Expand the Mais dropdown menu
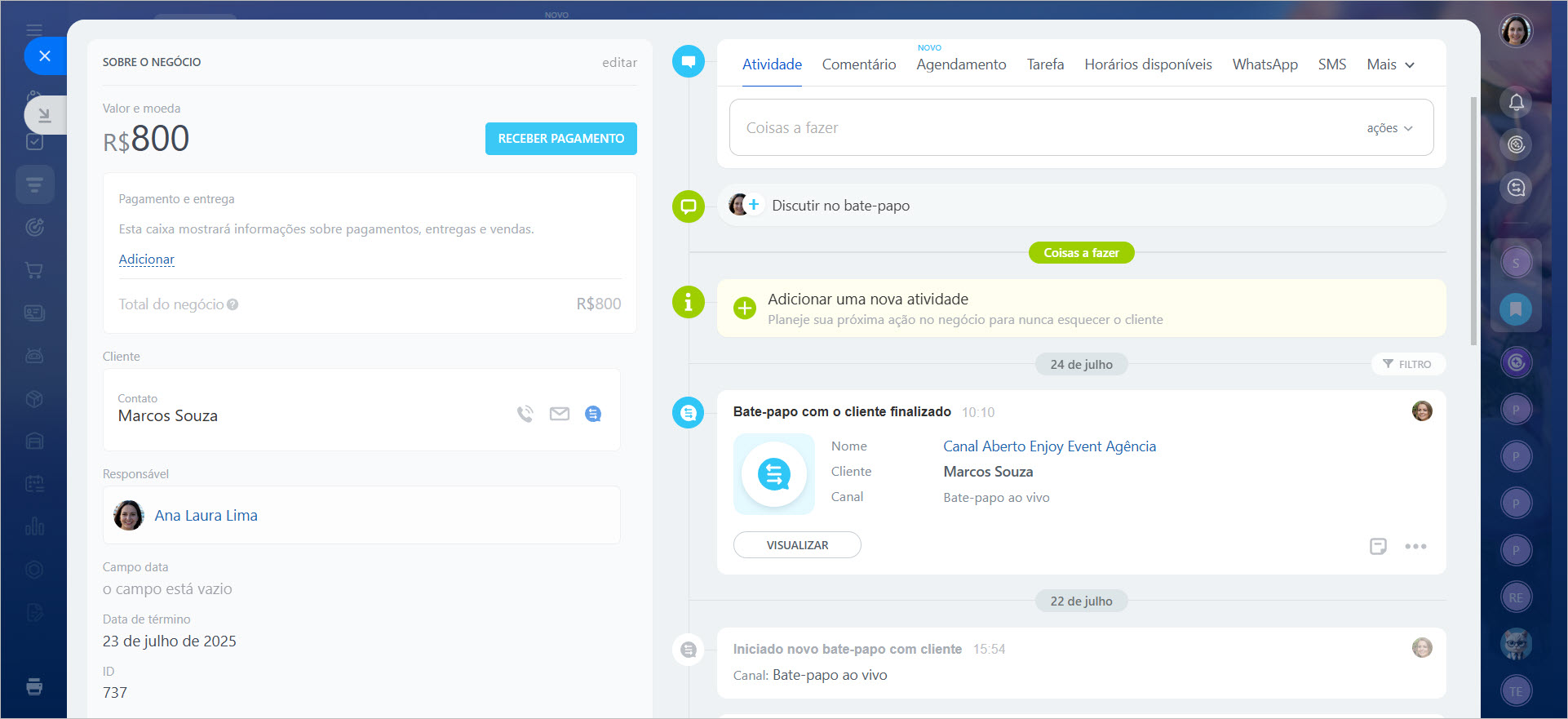 [x=1390, y=64]
